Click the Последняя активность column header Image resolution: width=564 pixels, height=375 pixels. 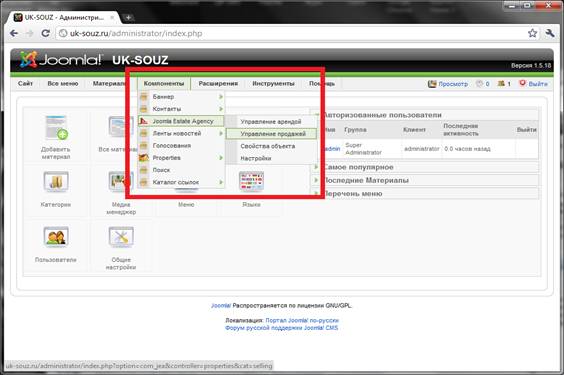(461, 129)
